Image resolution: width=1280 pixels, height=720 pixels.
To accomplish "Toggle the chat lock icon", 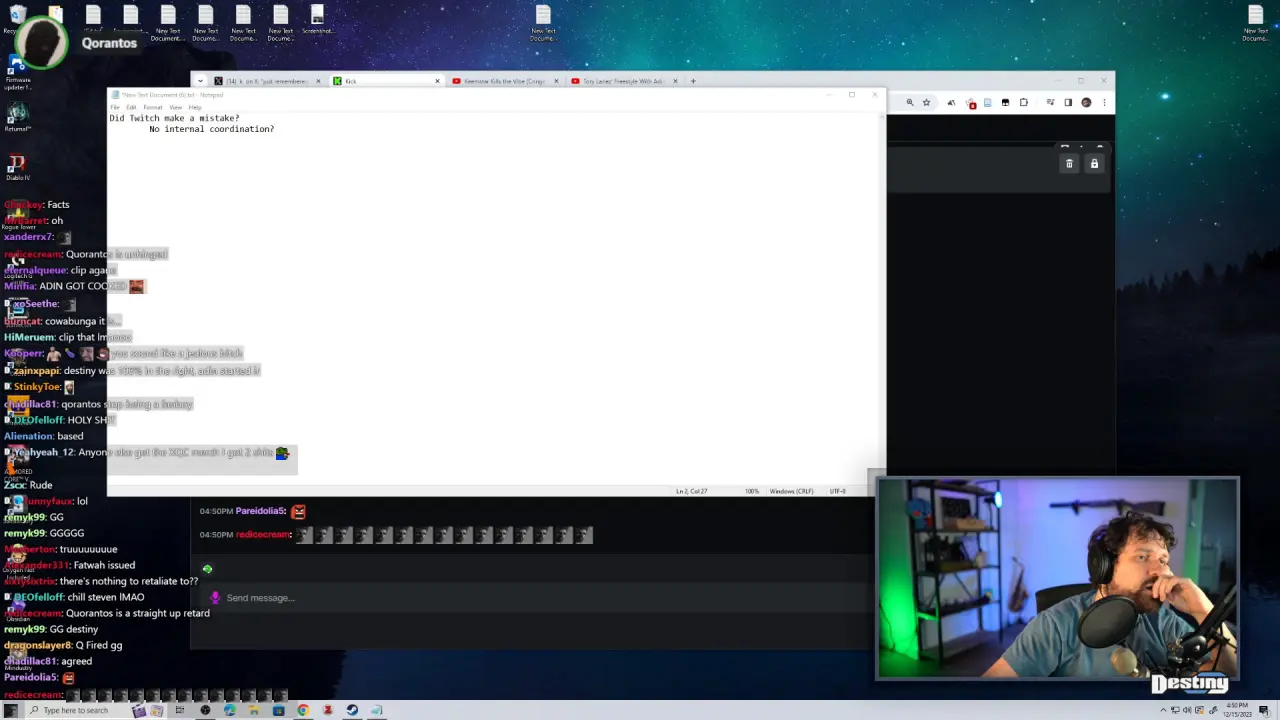I will coord(1094,163).
